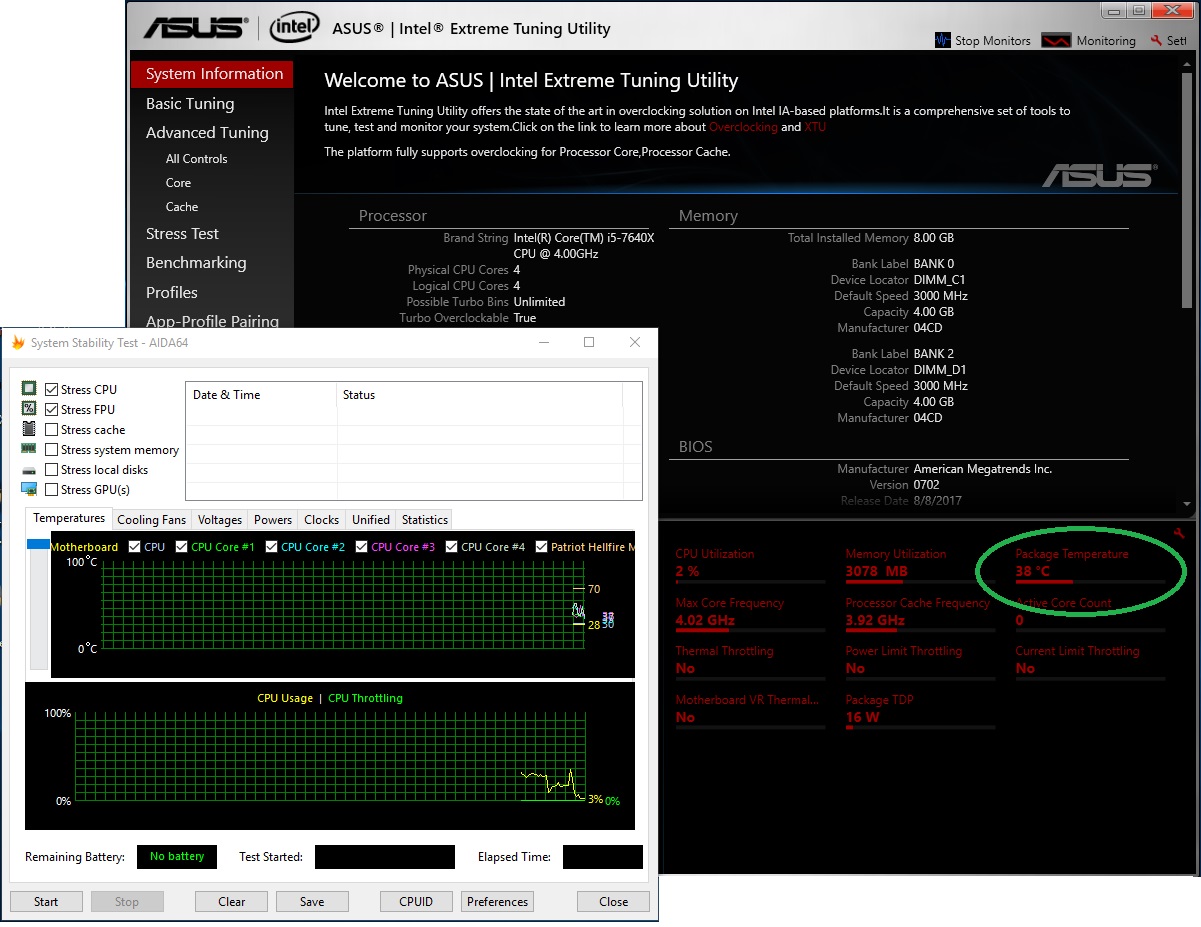1201x927 pixels.
Task: Enable the Stress local disks checkbox
Action: tap(51, 470)
